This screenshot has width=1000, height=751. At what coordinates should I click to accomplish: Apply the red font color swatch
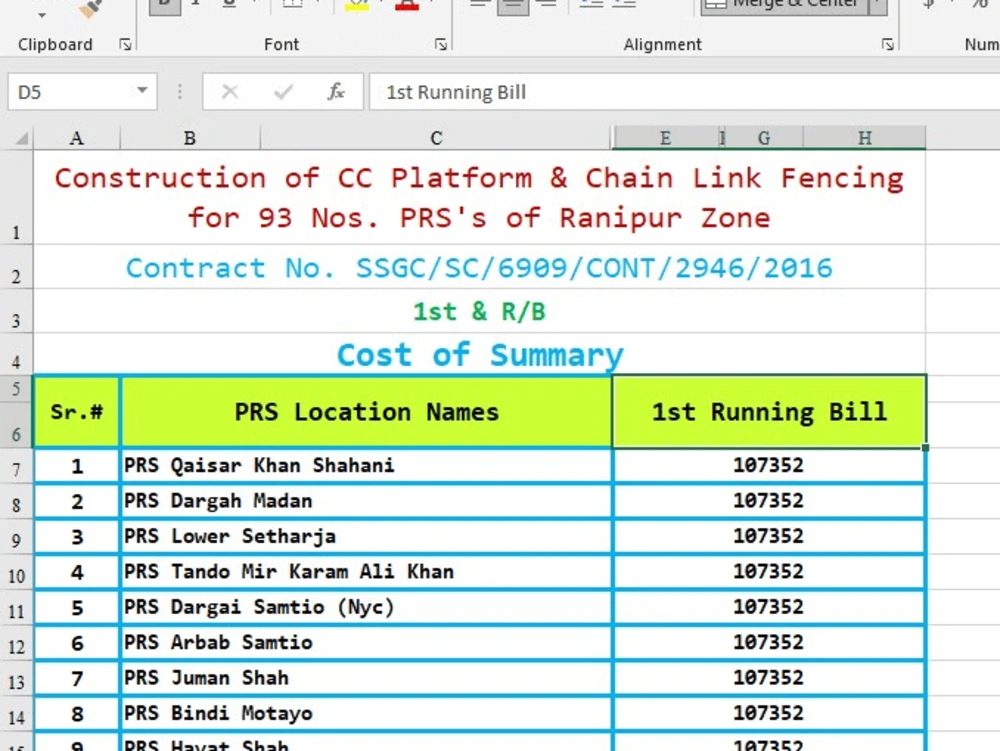407,6
